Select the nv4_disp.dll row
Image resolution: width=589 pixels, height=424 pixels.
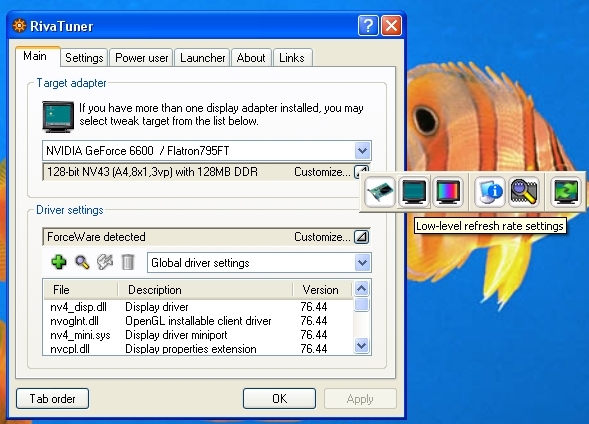coord(198,307)
